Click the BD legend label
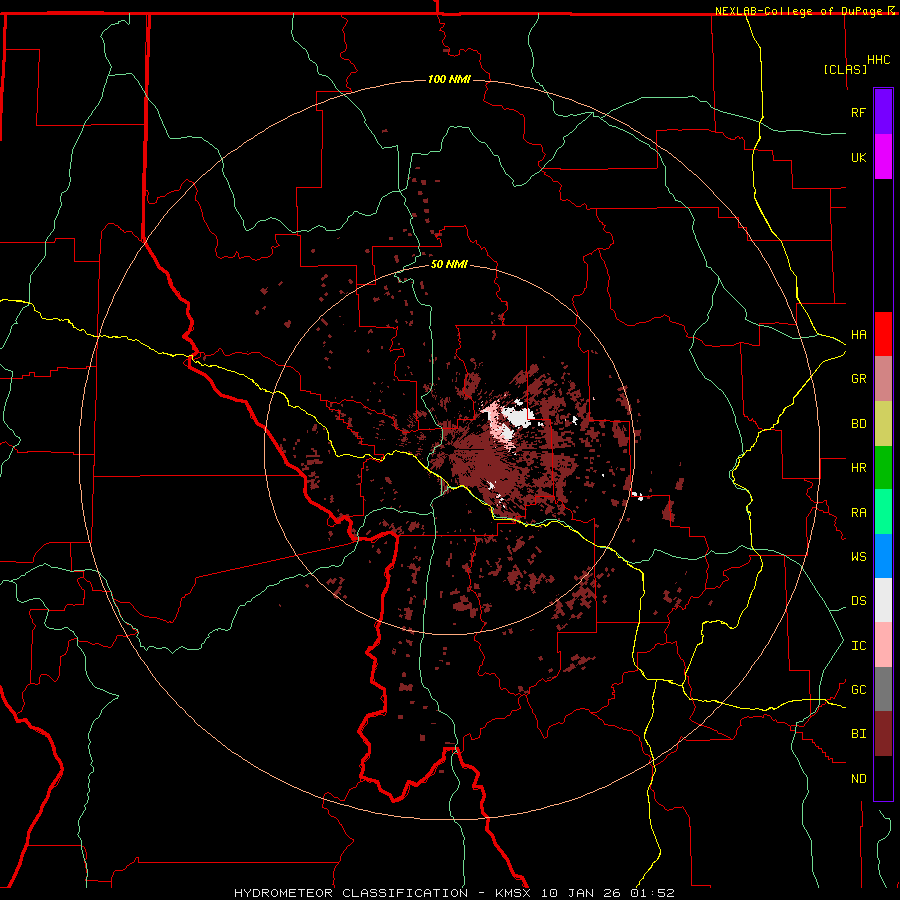The image size is (900, 900). 858,424
